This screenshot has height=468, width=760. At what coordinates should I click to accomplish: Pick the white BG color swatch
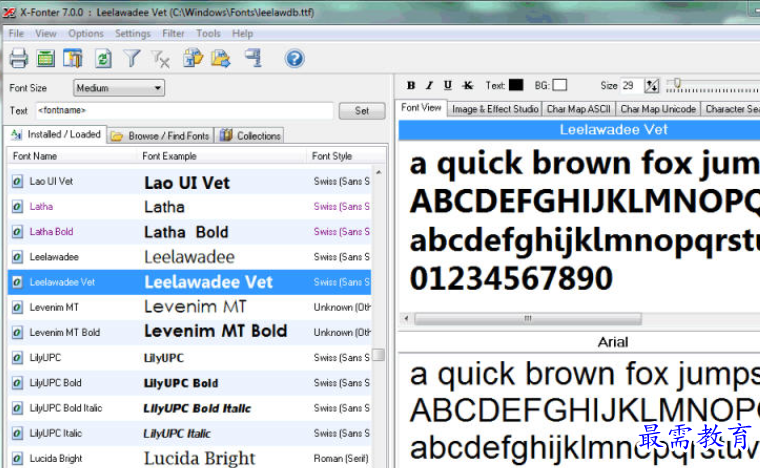tap(560, 85)
